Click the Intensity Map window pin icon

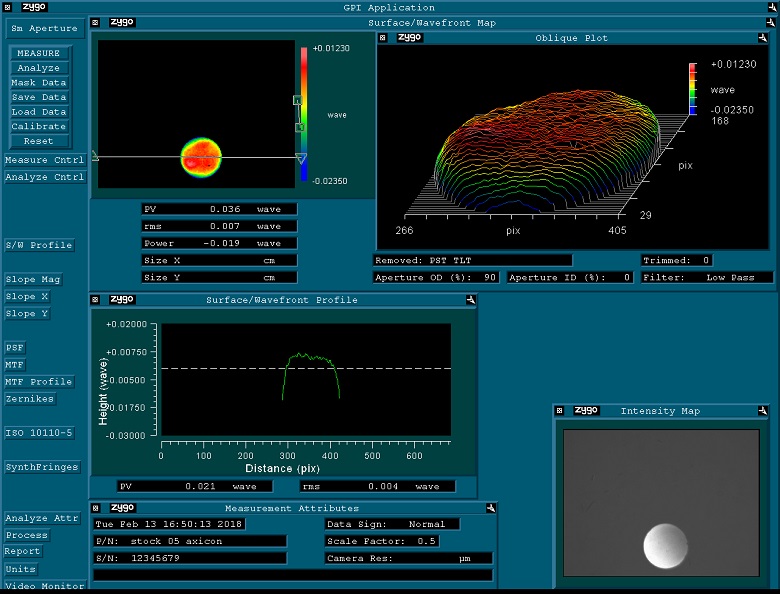click(763, 411)
